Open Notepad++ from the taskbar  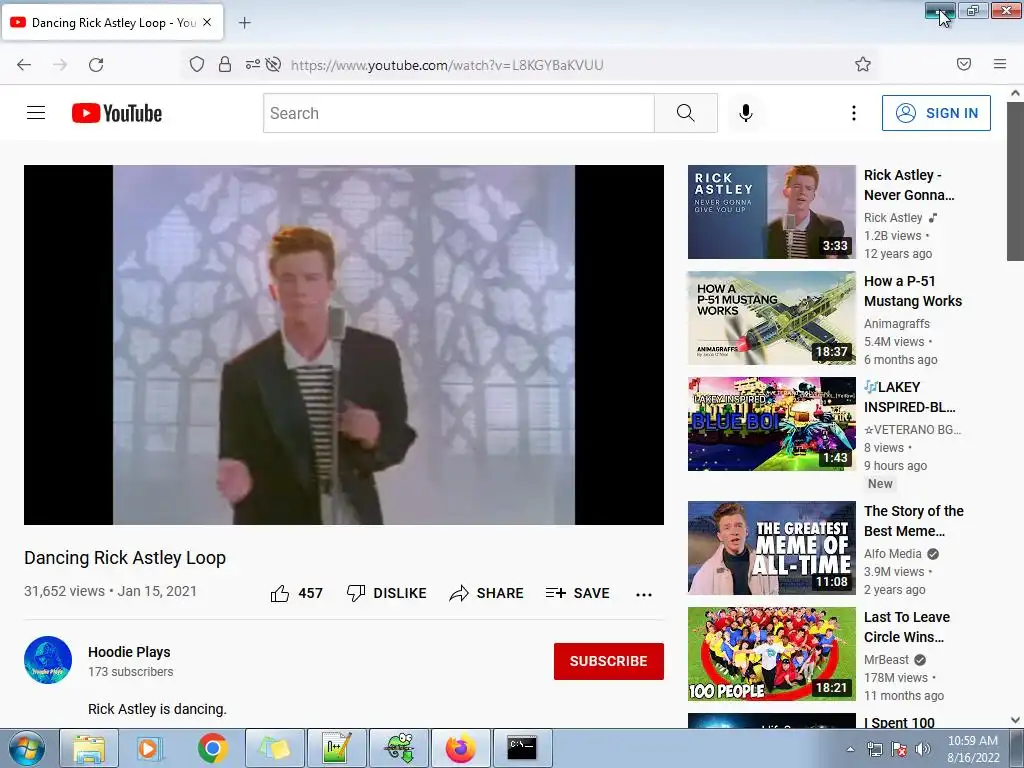[x=336, y=748]
